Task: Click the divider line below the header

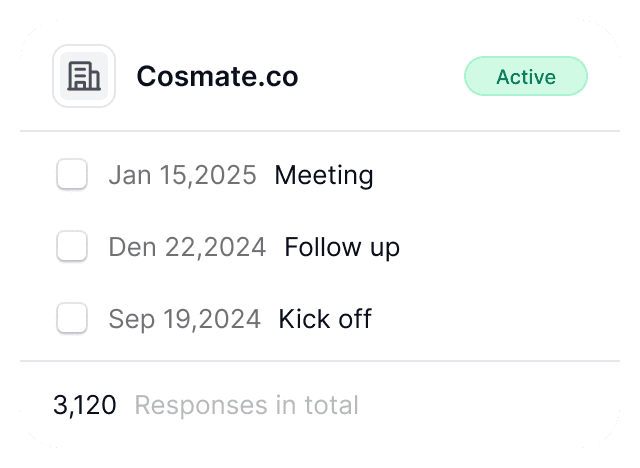Action: (x=320, y=131)
